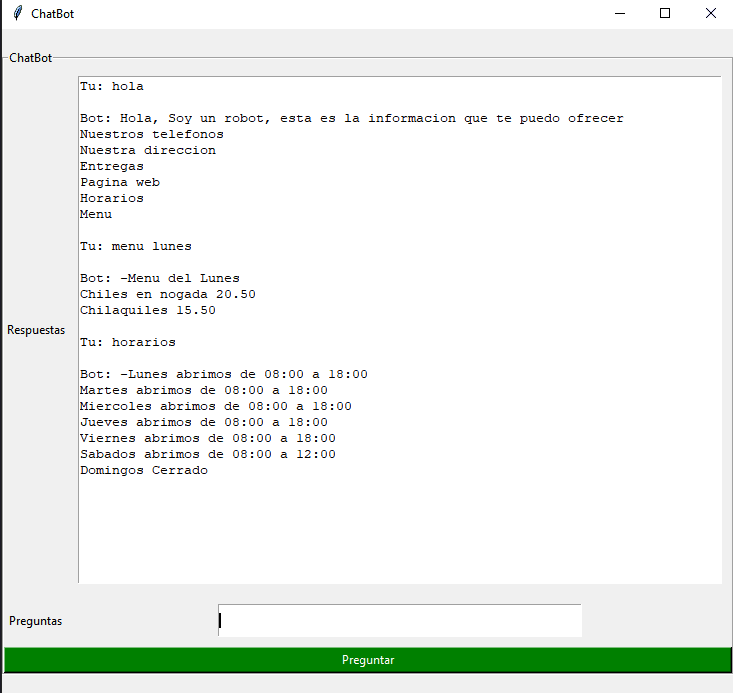Click the "Nuestros telefonos" line
Image resolution: width=733 pixels, height=693 pixels.
[152, 134]
